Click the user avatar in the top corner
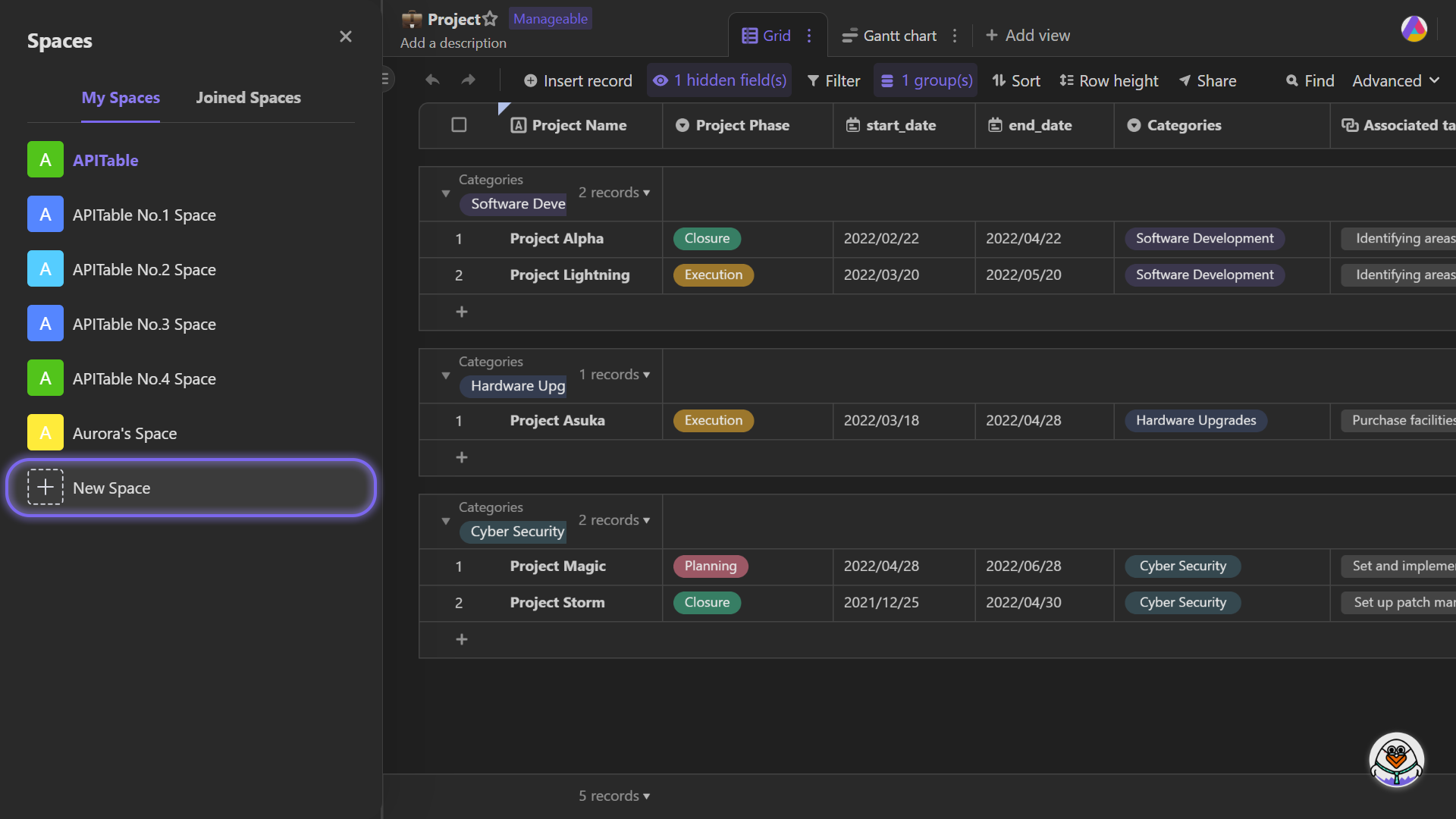 1413,30
